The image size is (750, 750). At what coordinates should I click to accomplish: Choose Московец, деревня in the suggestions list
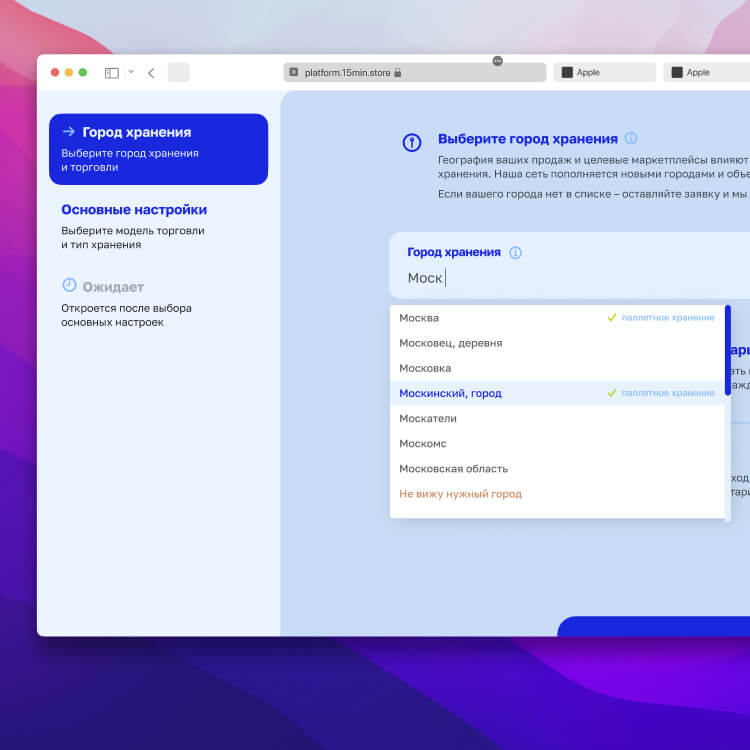tap(450, 343)
